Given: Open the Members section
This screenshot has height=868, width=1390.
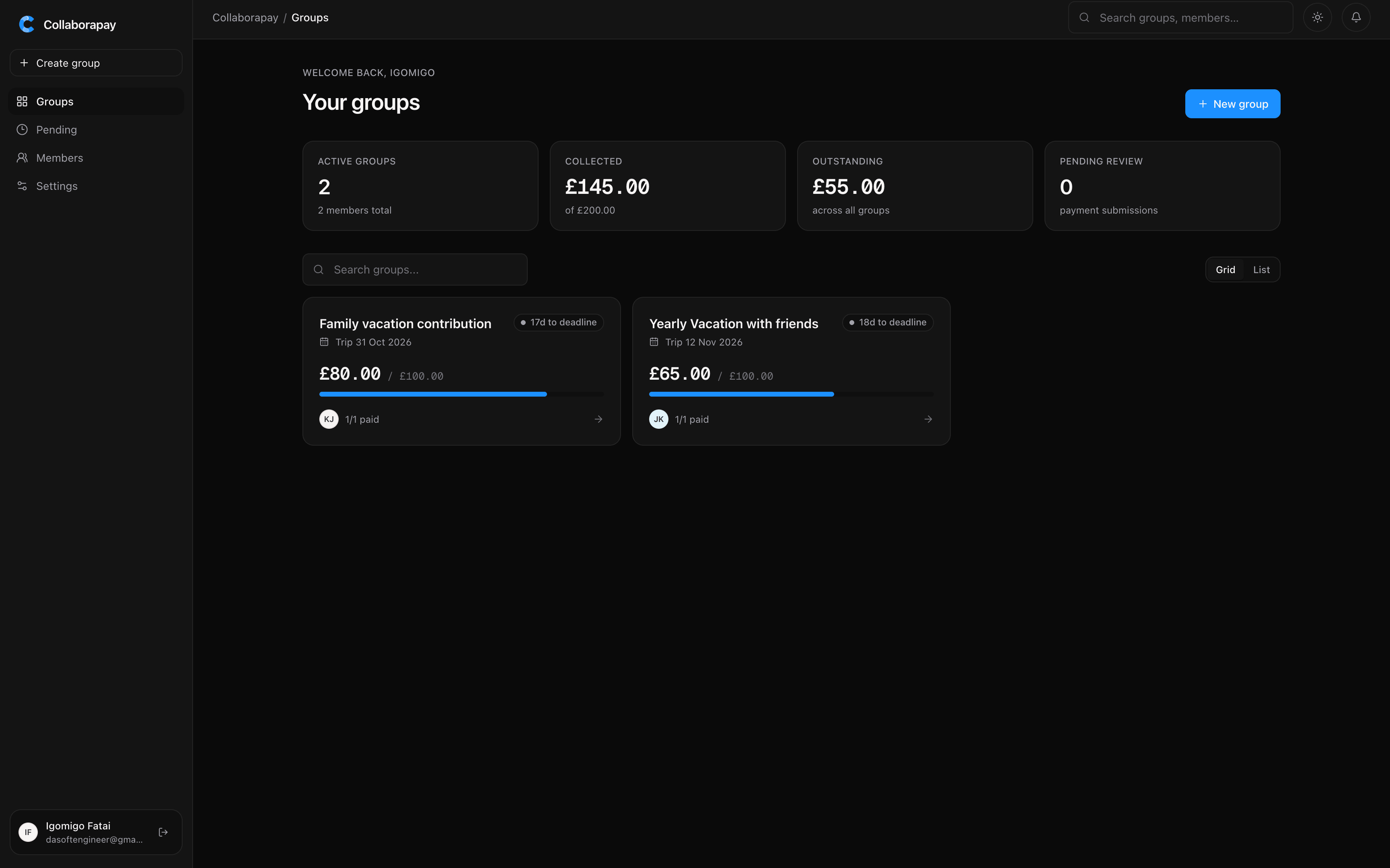Looking at the screenshot, I should coord(97,158).
